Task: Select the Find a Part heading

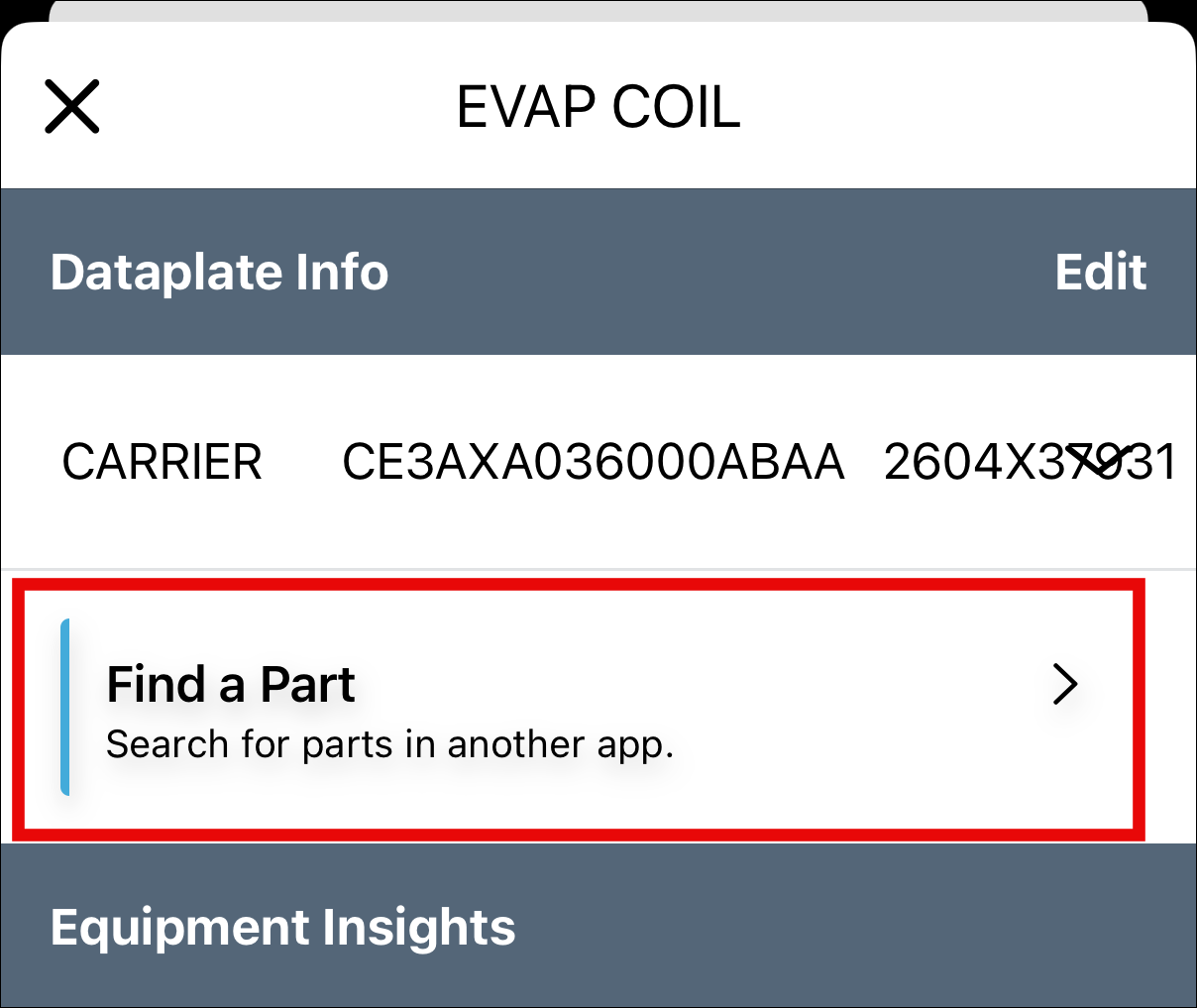Action: click(x=230, y=684)
